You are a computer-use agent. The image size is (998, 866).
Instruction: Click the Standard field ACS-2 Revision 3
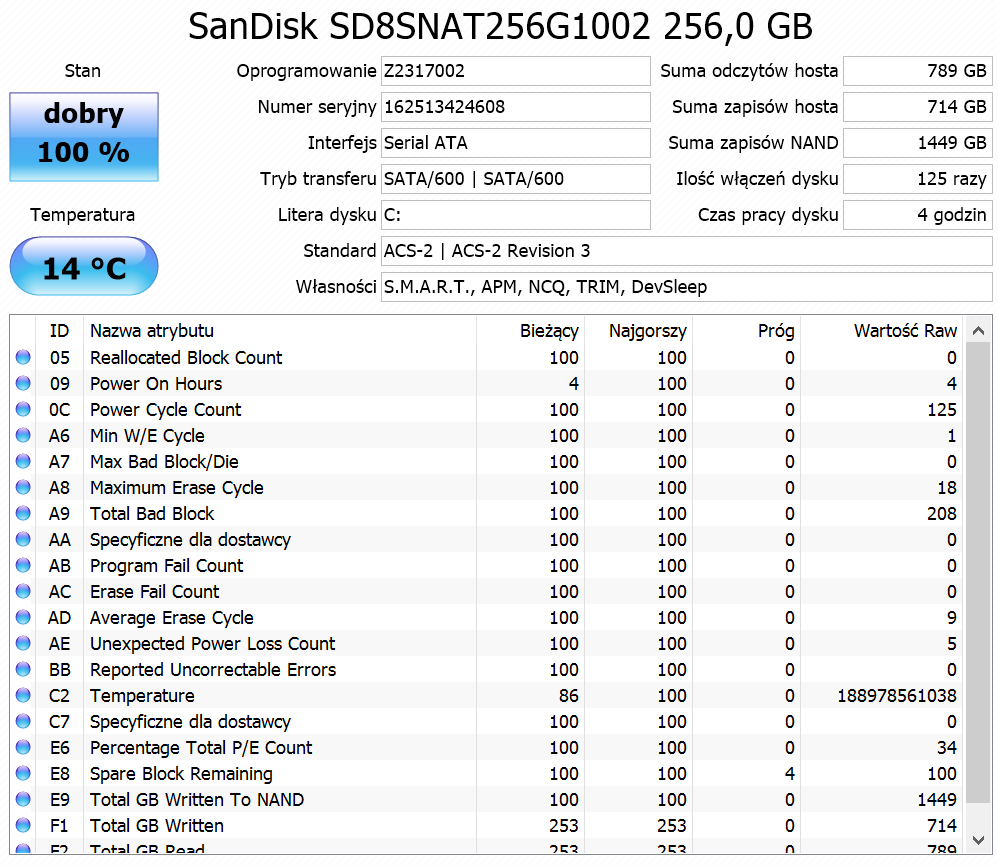[x=686, y=251]
